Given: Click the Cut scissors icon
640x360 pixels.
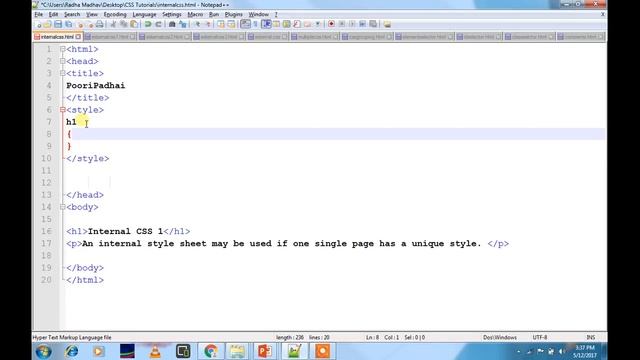Looking at the screenshot, I should point(113,24).
